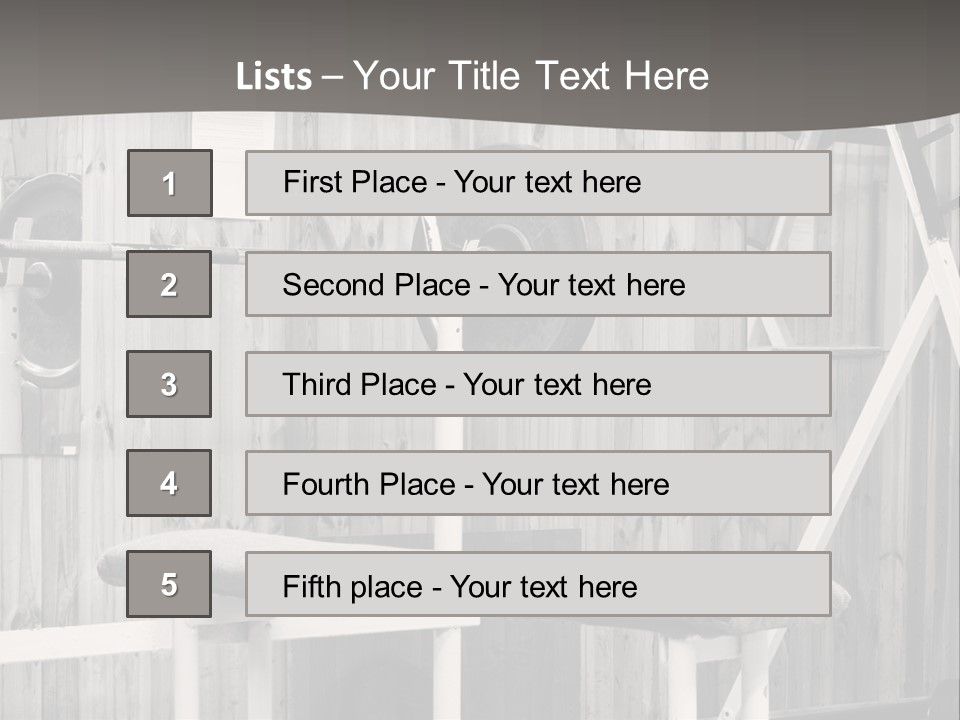Click the word "Fourth" in the fourth row
The width and height of the screenshot is (960, 720).
pos(326,485)
